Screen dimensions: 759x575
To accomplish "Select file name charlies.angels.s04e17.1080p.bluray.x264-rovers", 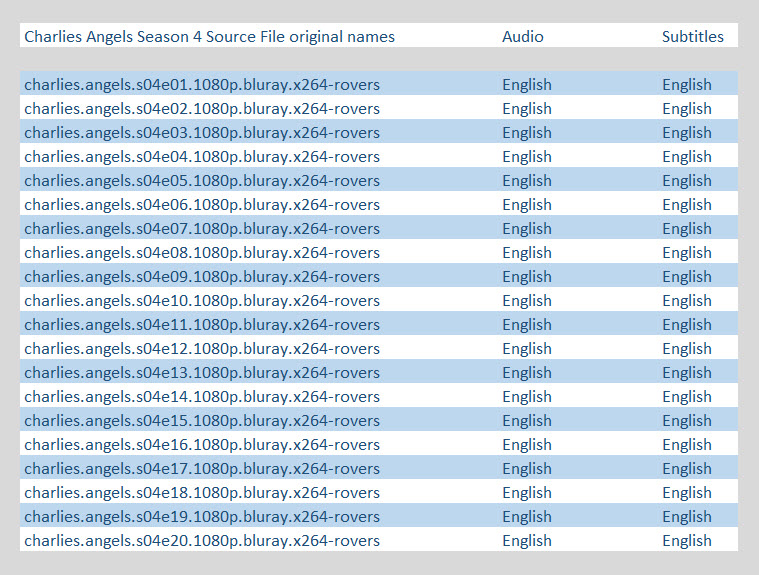I will pos(202,469).
